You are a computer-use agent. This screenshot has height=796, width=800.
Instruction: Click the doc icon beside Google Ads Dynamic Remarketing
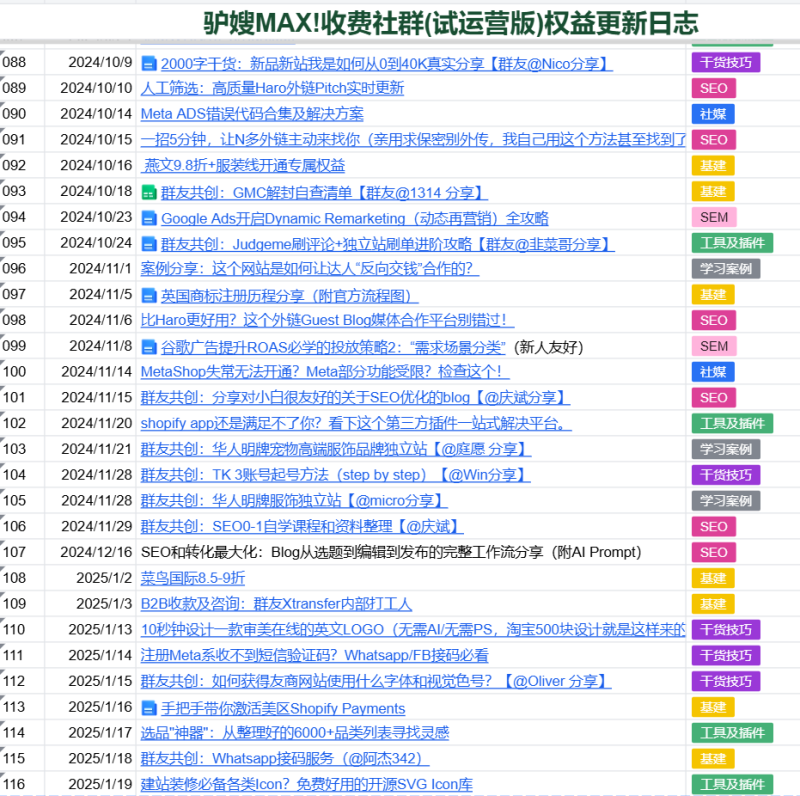149,218
